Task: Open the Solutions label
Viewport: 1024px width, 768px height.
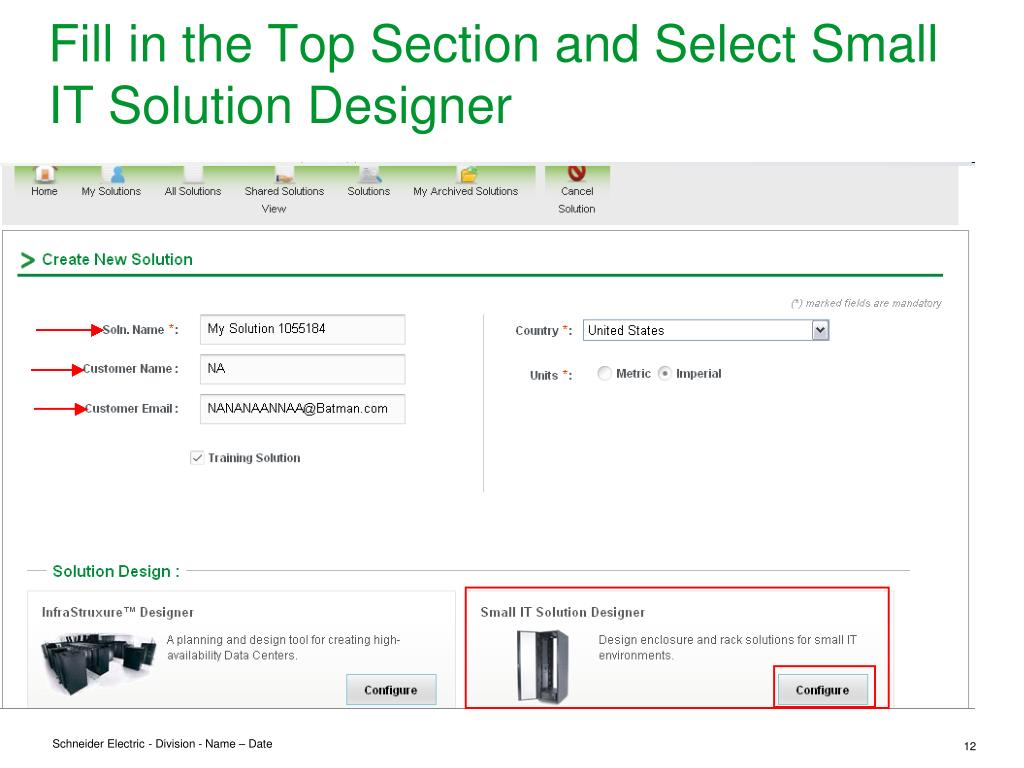Action: tap(368, 191)
